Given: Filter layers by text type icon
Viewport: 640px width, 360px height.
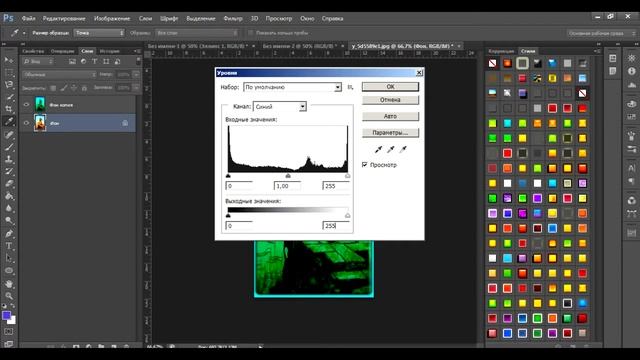Looking at the screenshot, I should click(x=95, y=61).
